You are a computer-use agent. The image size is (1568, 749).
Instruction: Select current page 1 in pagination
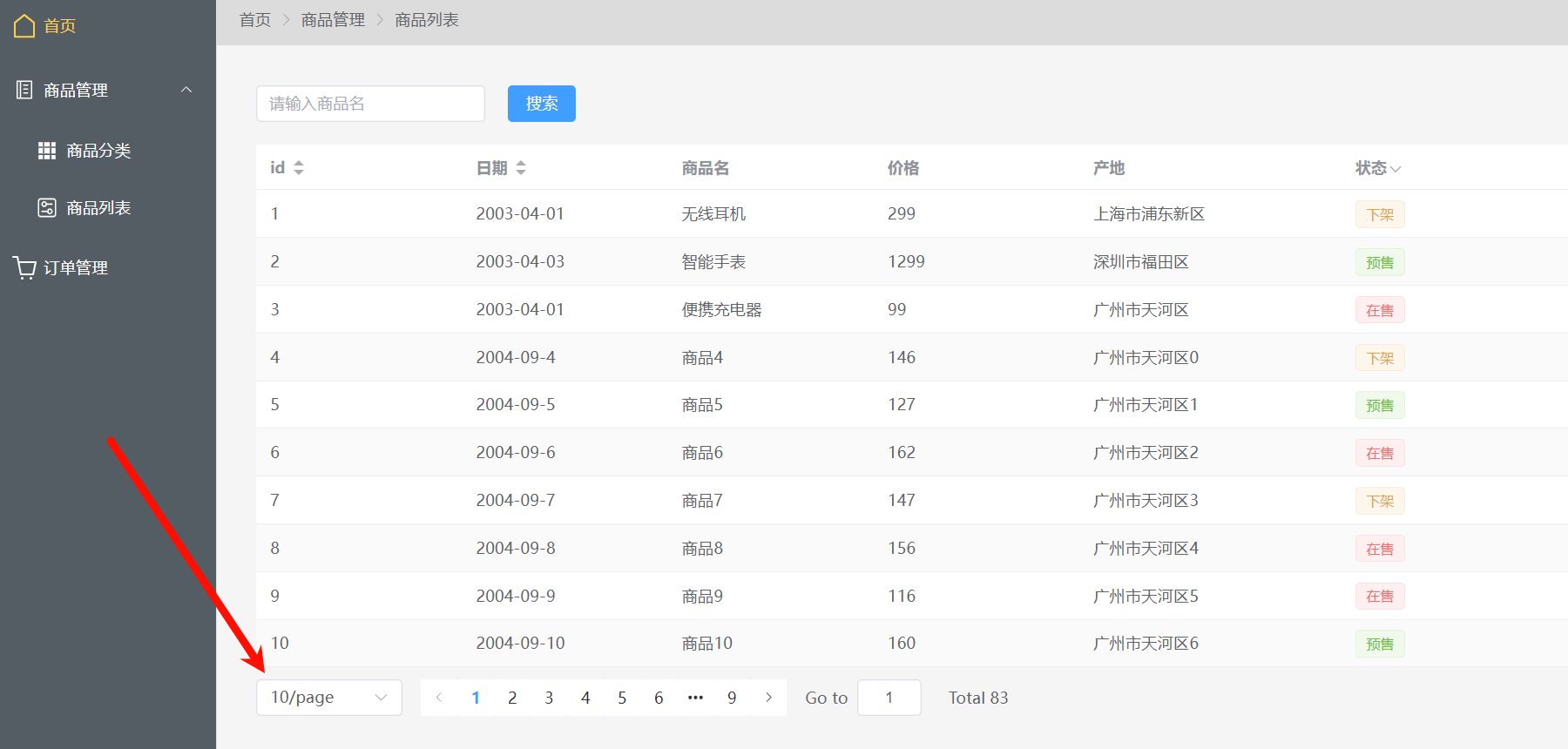(x=476, y=698)
